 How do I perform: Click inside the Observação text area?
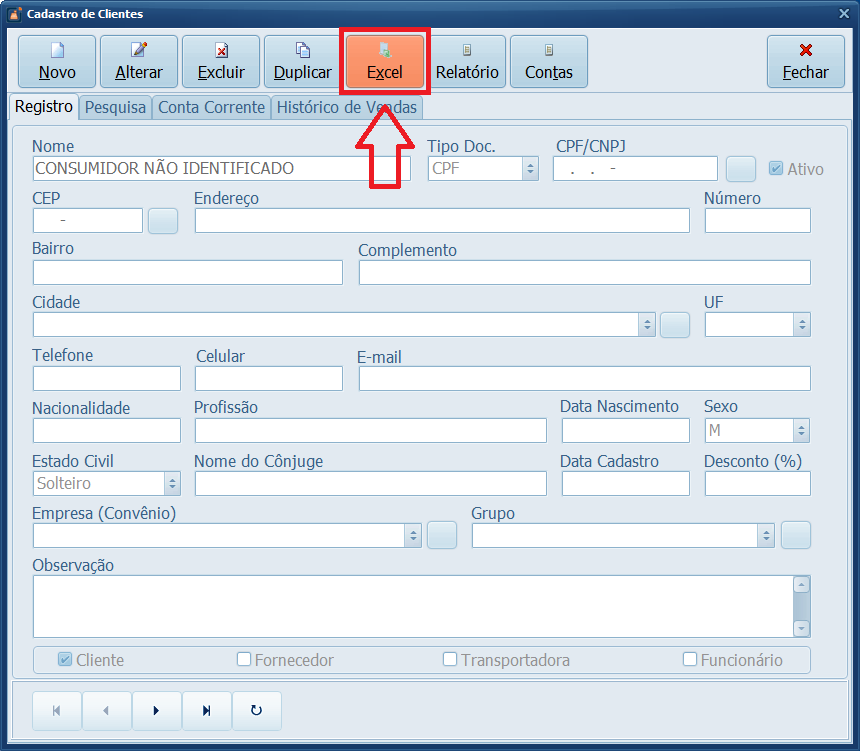[x=413, y=607]
